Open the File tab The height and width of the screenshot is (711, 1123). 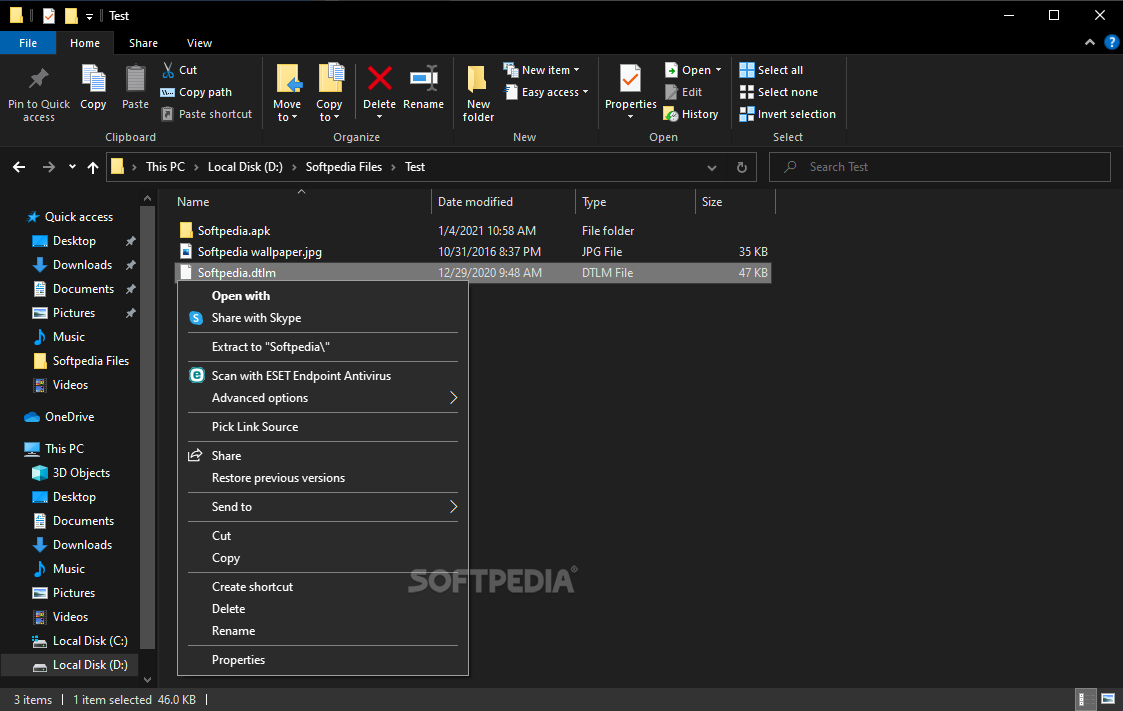tap(28, 43)
